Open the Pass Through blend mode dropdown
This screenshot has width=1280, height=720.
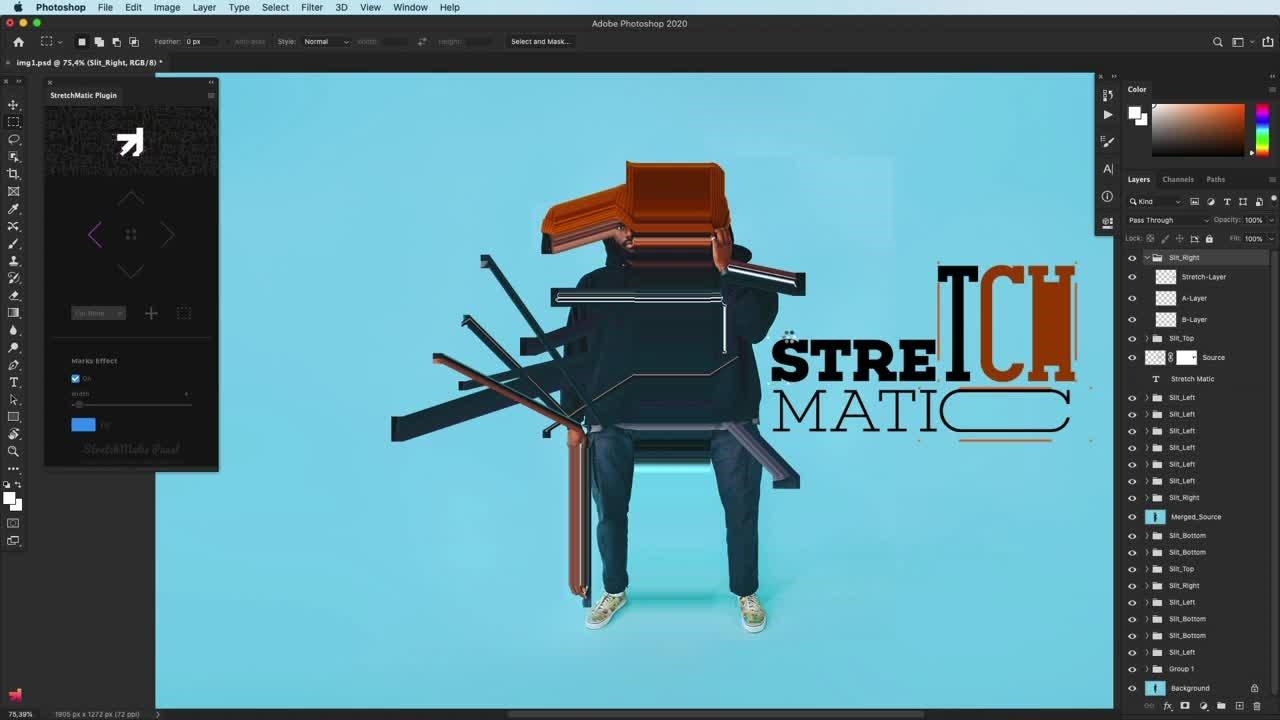tap(1167, 220)
